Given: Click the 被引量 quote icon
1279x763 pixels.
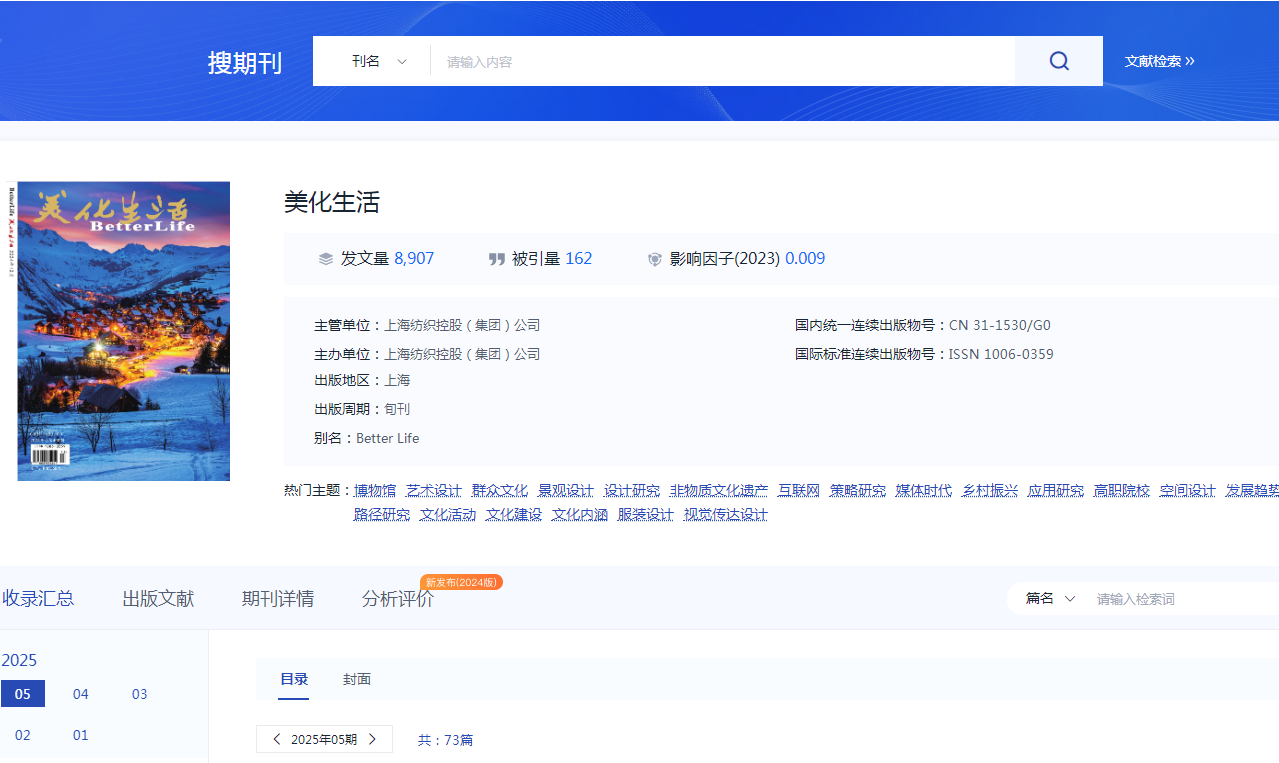Looking at the screenshot, I should [496, 259].
